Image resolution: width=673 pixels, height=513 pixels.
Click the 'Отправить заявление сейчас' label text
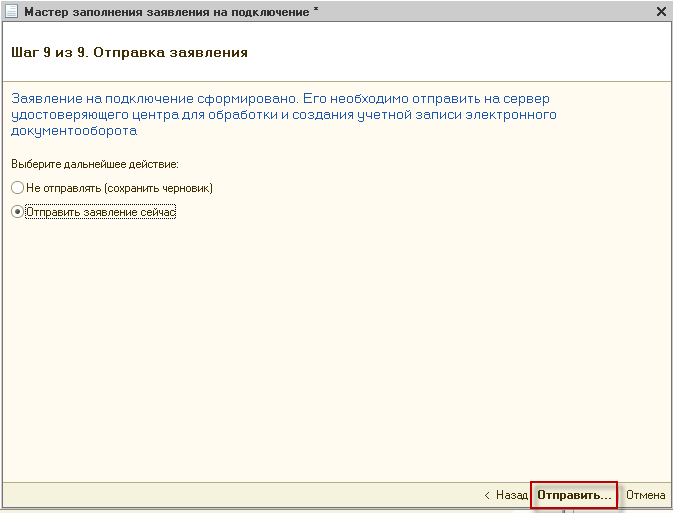(101, 212)
